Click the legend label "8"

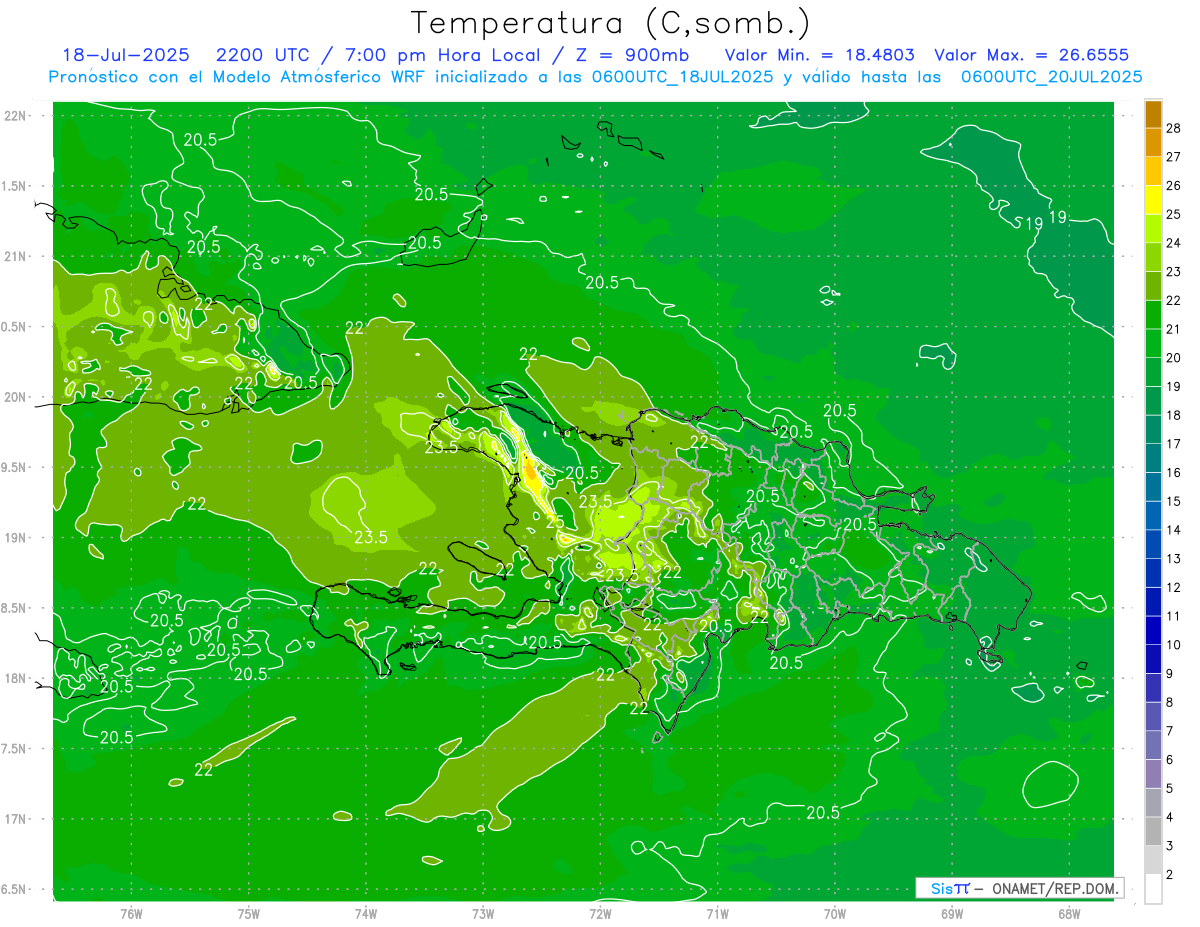[x=1169, y=702]
